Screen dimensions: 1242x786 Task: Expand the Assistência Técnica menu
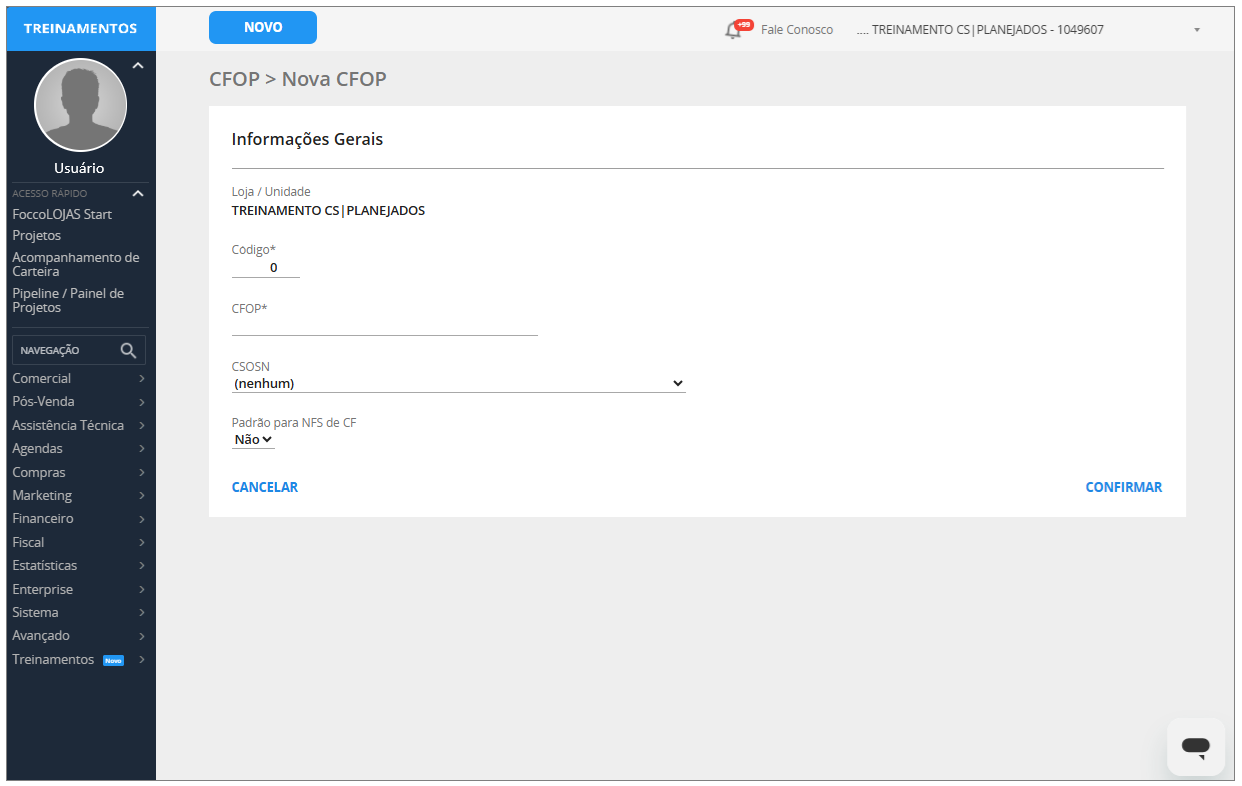pos(80,425)
